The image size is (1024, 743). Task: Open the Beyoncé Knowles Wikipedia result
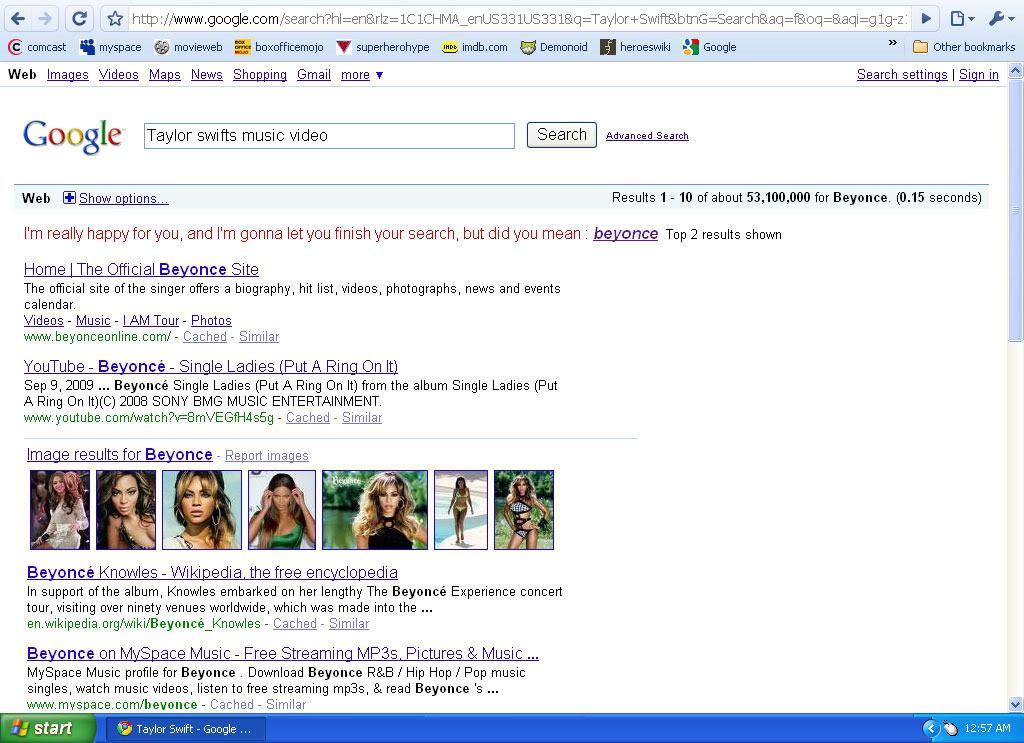point(212,572)
